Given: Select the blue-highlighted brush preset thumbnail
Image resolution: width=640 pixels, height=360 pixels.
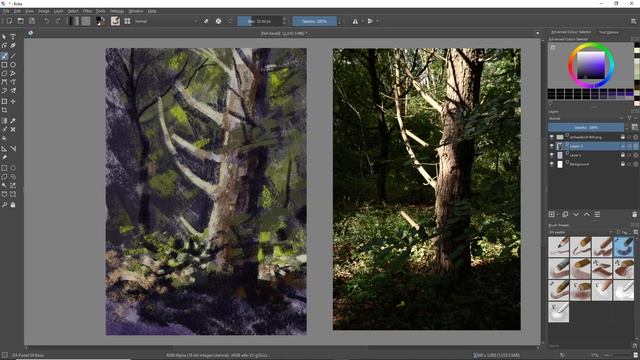Looking at the screenshot, I should [624, 247].
